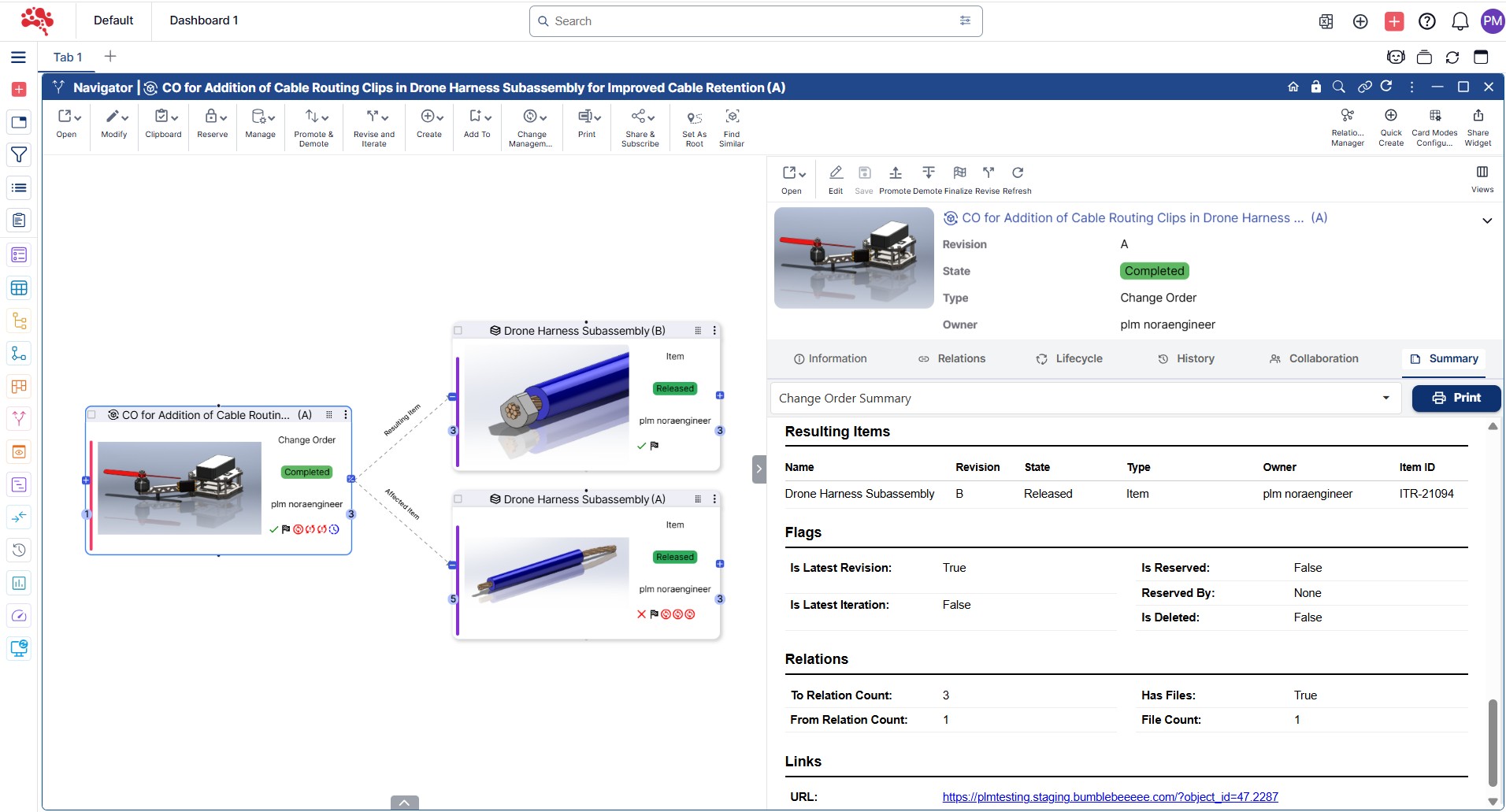Collapse the change order header chevron

1486,221
